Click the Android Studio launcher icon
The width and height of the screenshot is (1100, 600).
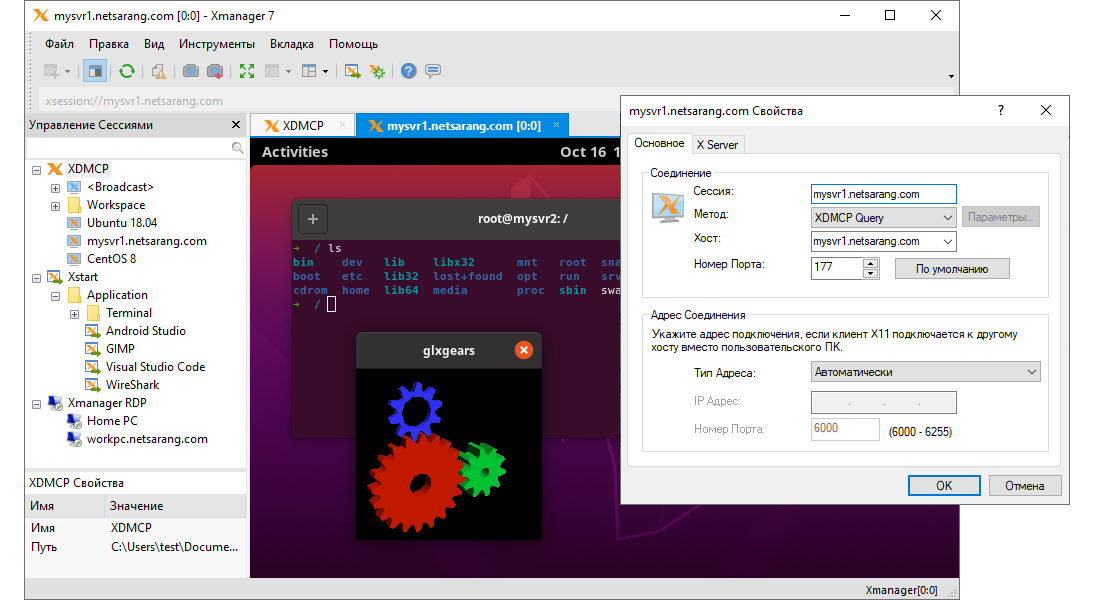click(x=93, y=331)
